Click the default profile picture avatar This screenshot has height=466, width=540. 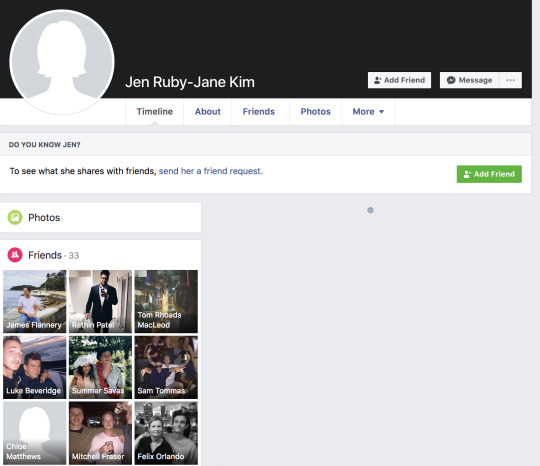tap(62, 62)
